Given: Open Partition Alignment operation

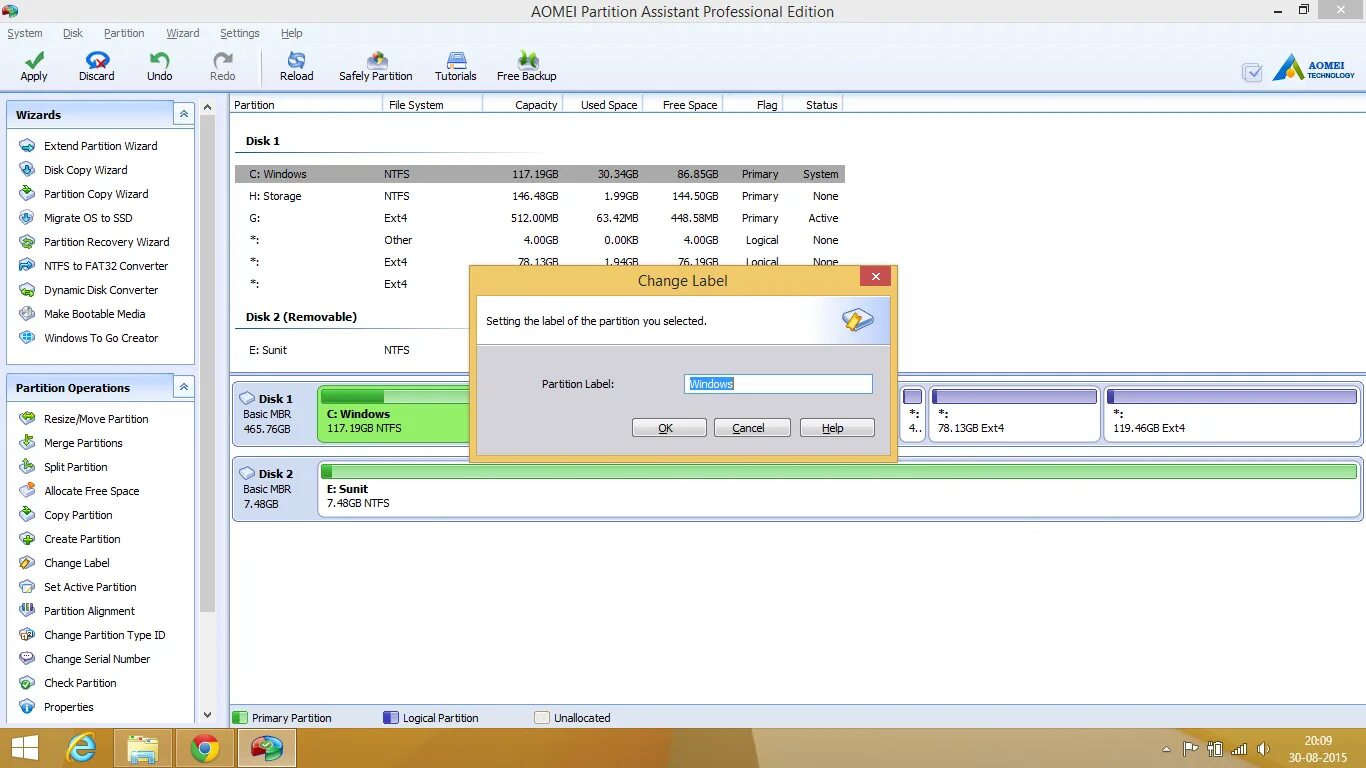Looking at the screenshot, I should pos(89,611).
